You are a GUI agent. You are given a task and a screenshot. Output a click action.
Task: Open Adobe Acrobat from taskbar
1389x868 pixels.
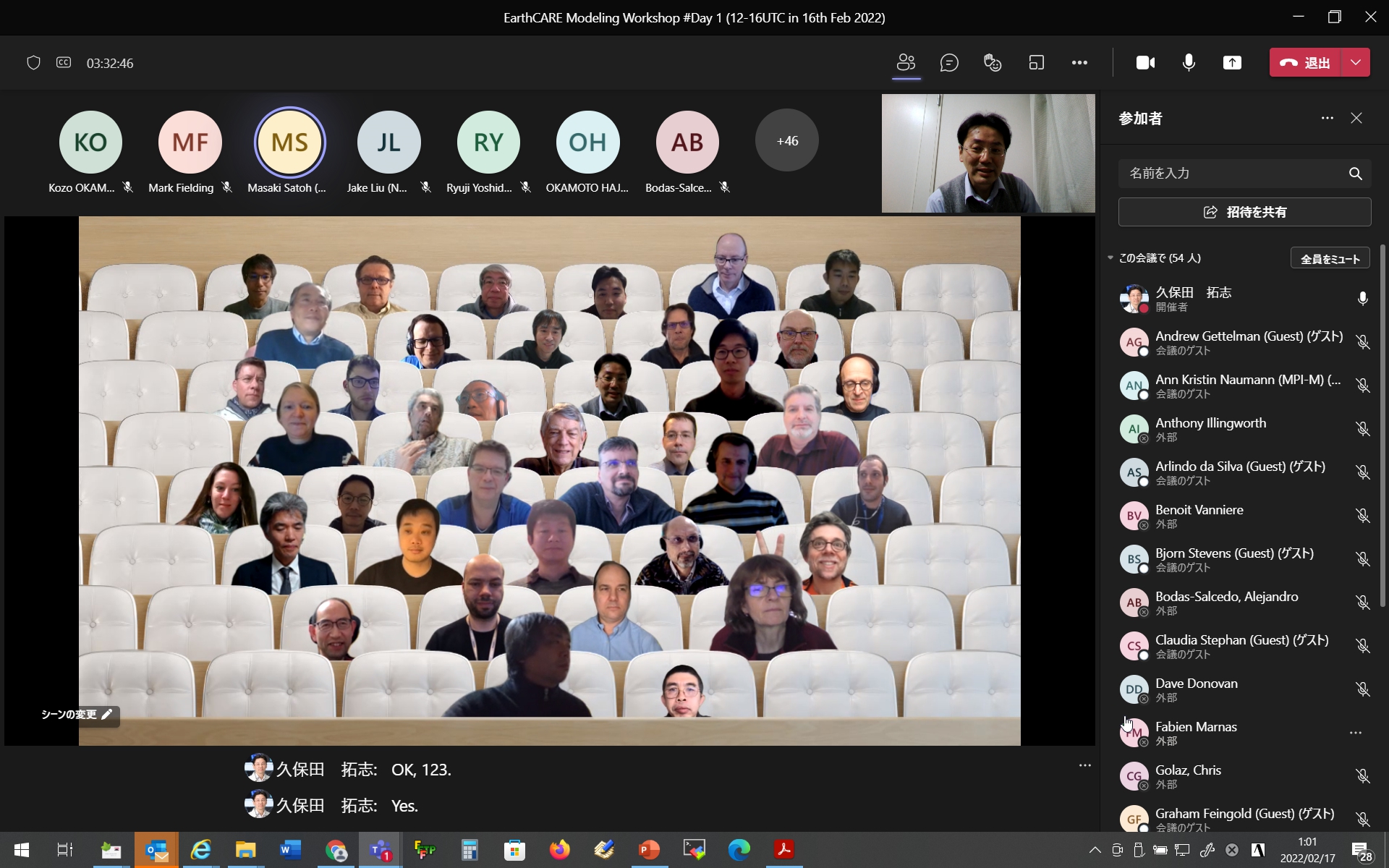point(783,850)
